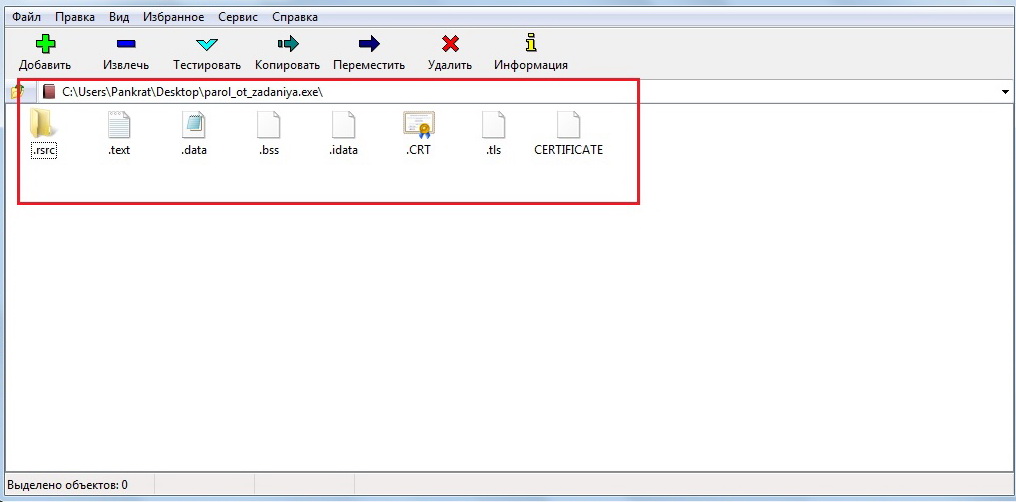Click the .rsrc file name text

tap(44, 150)
